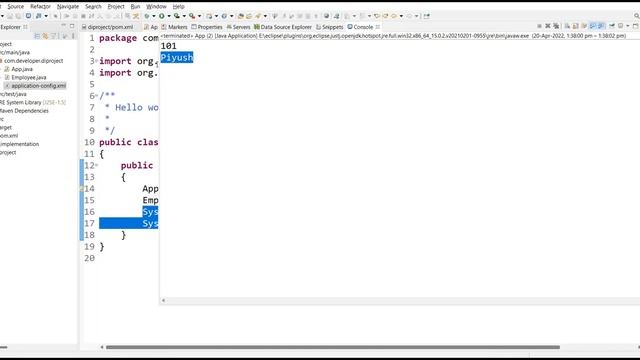640x360 pixels.
Task: Open the Source menu
Action: pyautogui.click(x=16, y=7)
